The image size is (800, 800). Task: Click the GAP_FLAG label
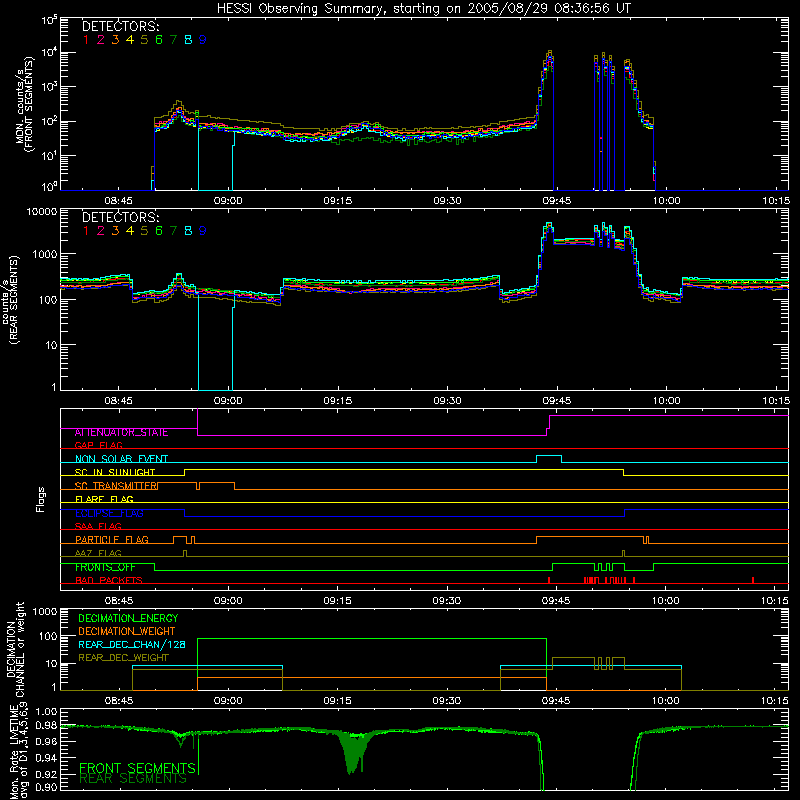coord(98,445)
